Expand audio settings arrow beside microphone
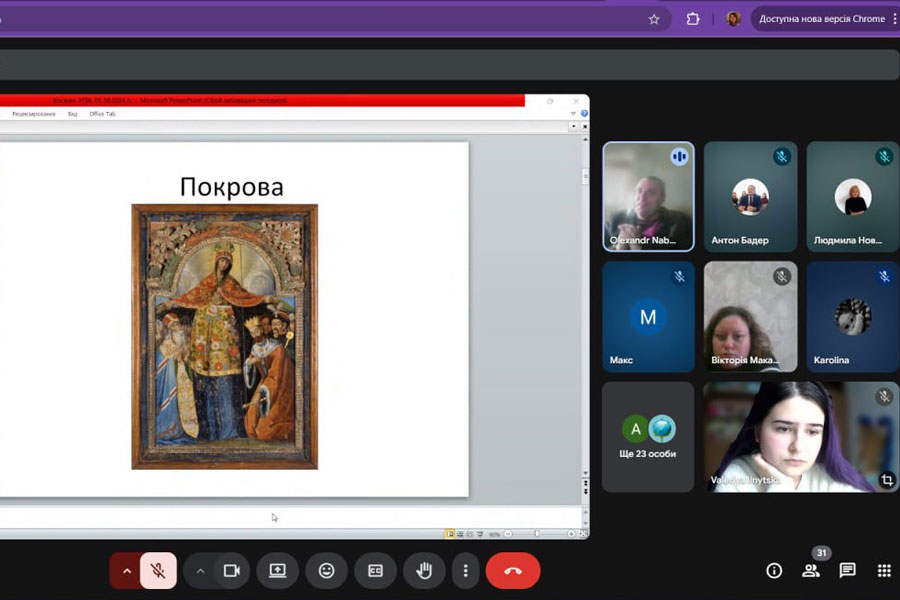The image size is (900, 600). 126,570
